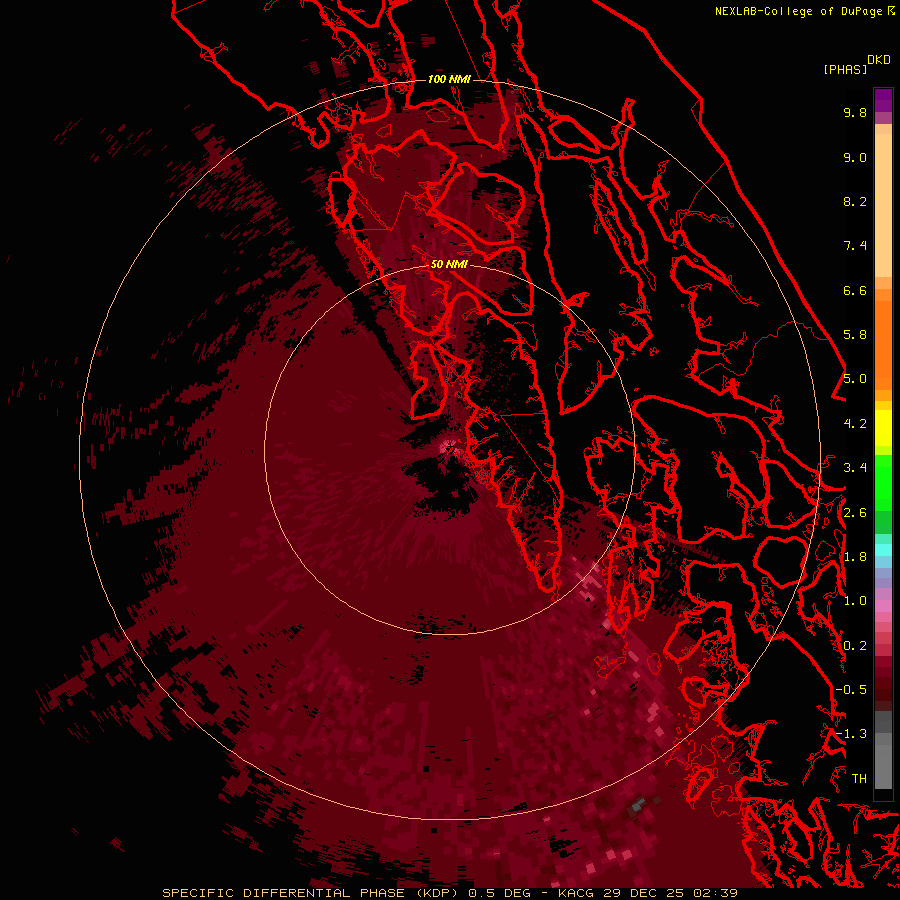
Task: Pick the bright green color in legend bar
Action: (883, 482)
